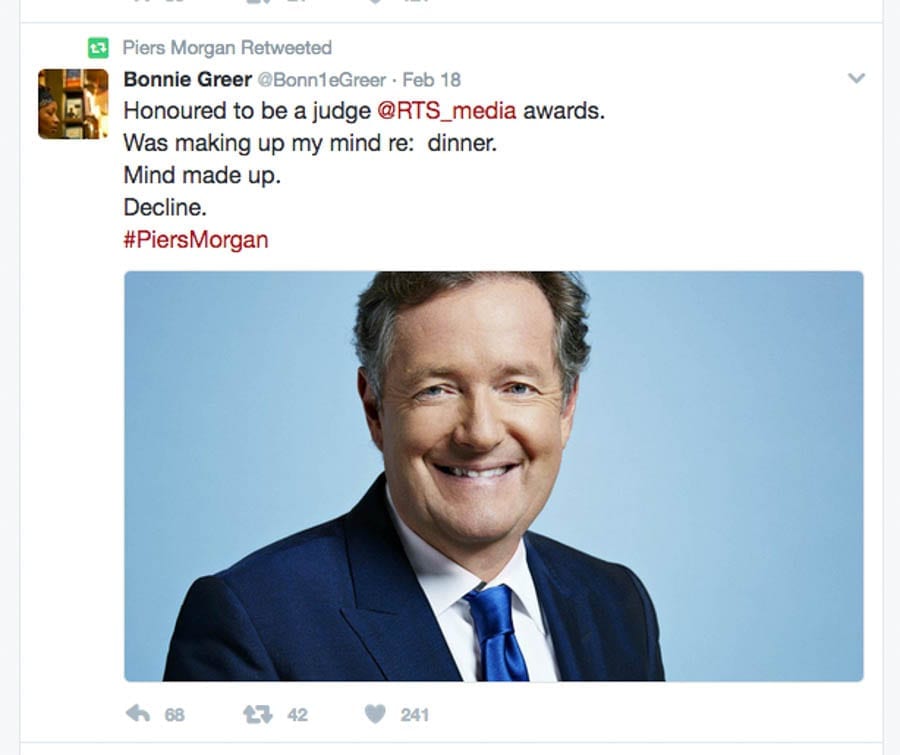Image resolution: width=900 pixels, height=755 pixels.
Task: Open tweet via 'Mind made up.' text
Action: click(202, 175)
